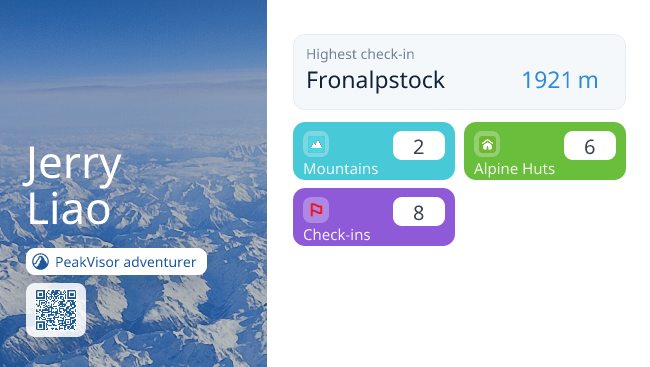Click the Check-ins label text
The width and height of the screenshot is (650, 367).
(337, 235)
